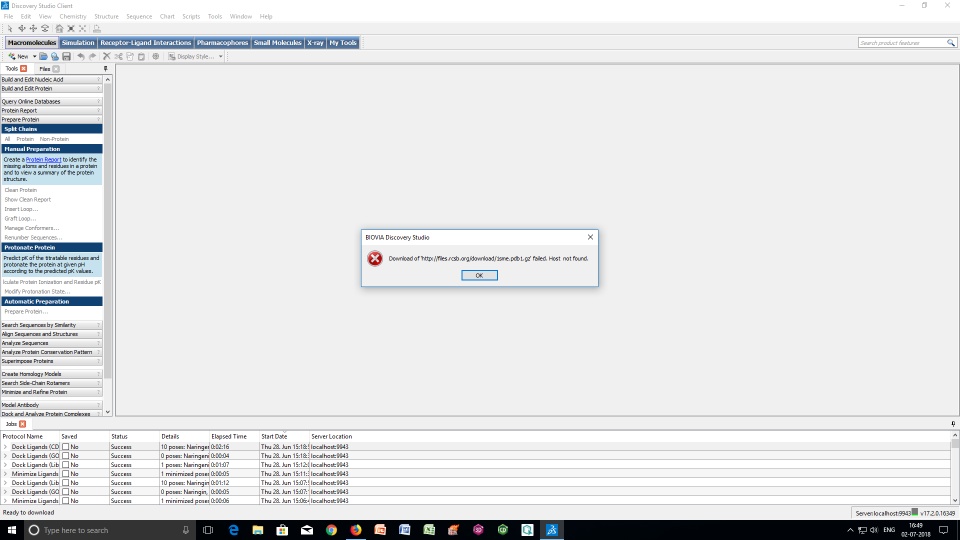Viewport: 960px width, 540px height.
Task: Click the search magnifier icon
Action: coord(951,43)
